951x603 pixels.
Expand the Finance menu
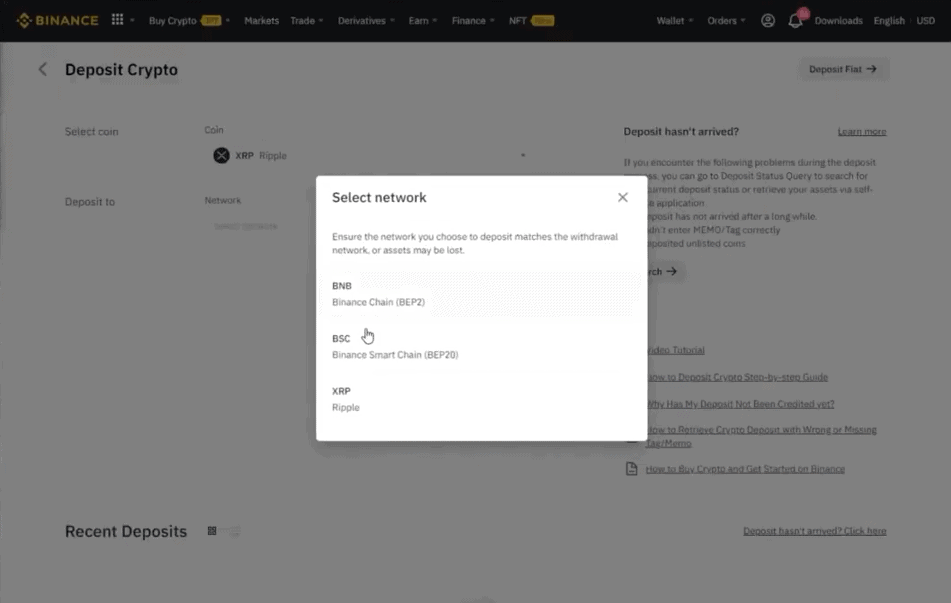tap(473, 21)
